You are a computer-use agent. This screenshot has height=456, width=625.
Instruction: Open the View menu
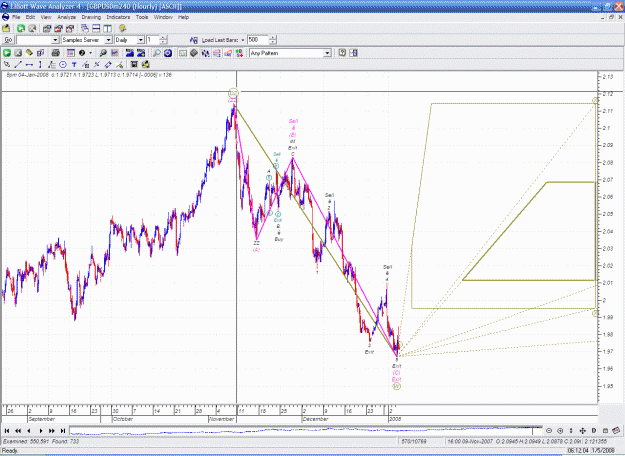[46, 17]
